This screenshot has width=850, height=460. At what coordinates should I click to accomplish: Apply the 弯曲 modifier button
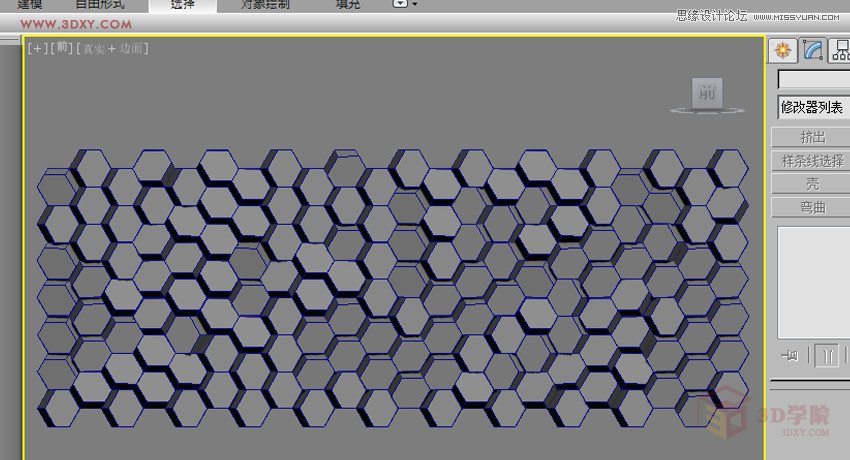pyautogui.click(x=812, y=208)
